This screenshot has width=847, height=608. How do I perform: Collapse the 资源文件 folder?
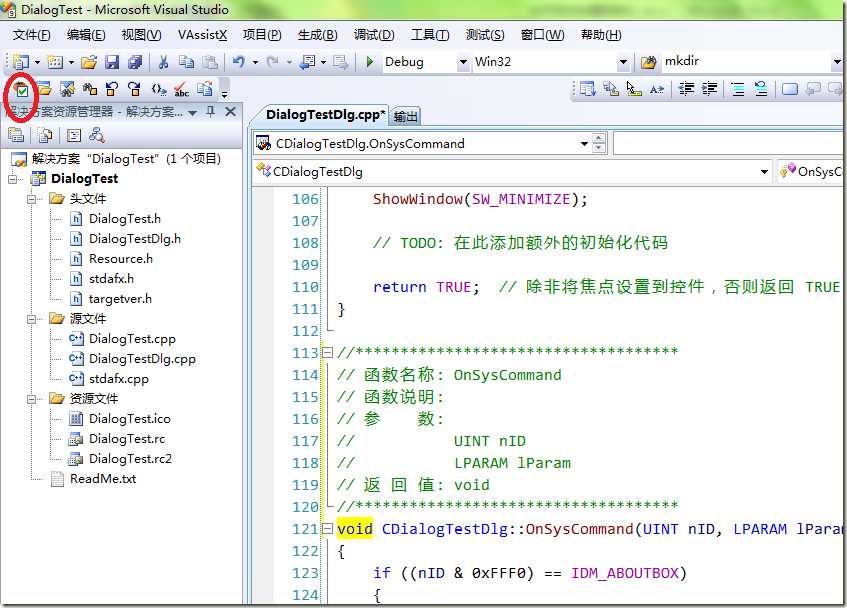(x=32, y=398)
